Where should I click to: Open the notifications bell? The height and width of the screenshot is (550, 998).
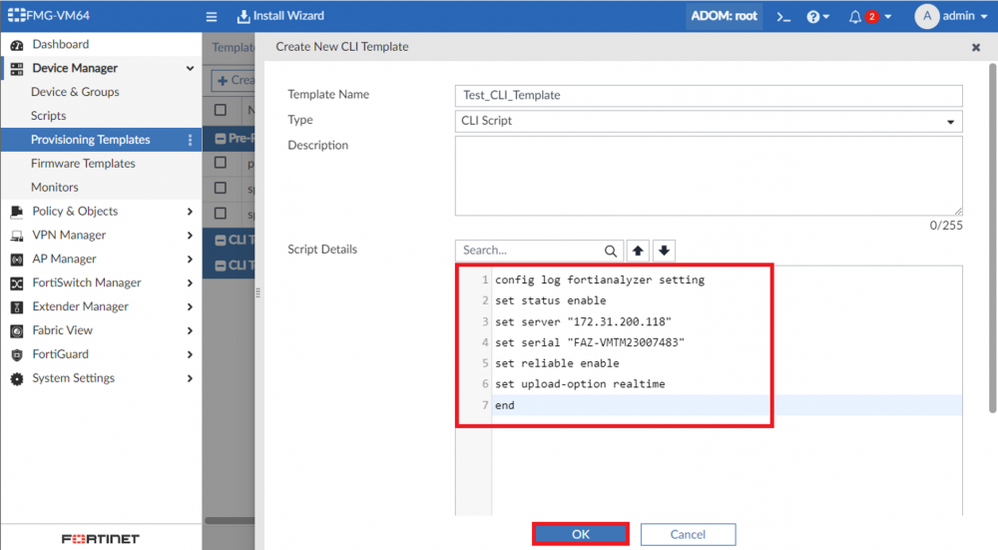click(x=855, y=17)
